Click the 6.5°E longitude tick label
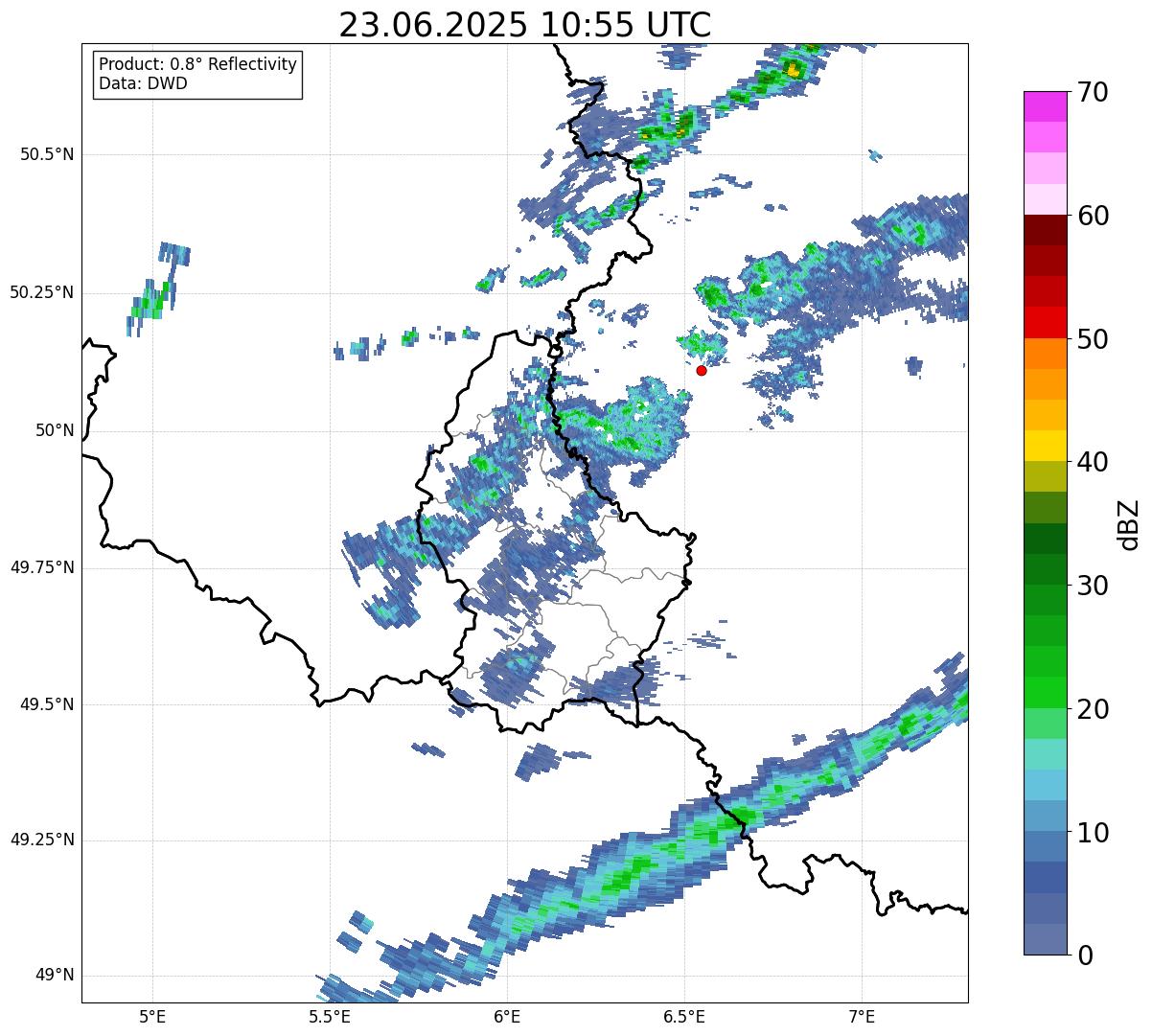 tap(684, 1016)
